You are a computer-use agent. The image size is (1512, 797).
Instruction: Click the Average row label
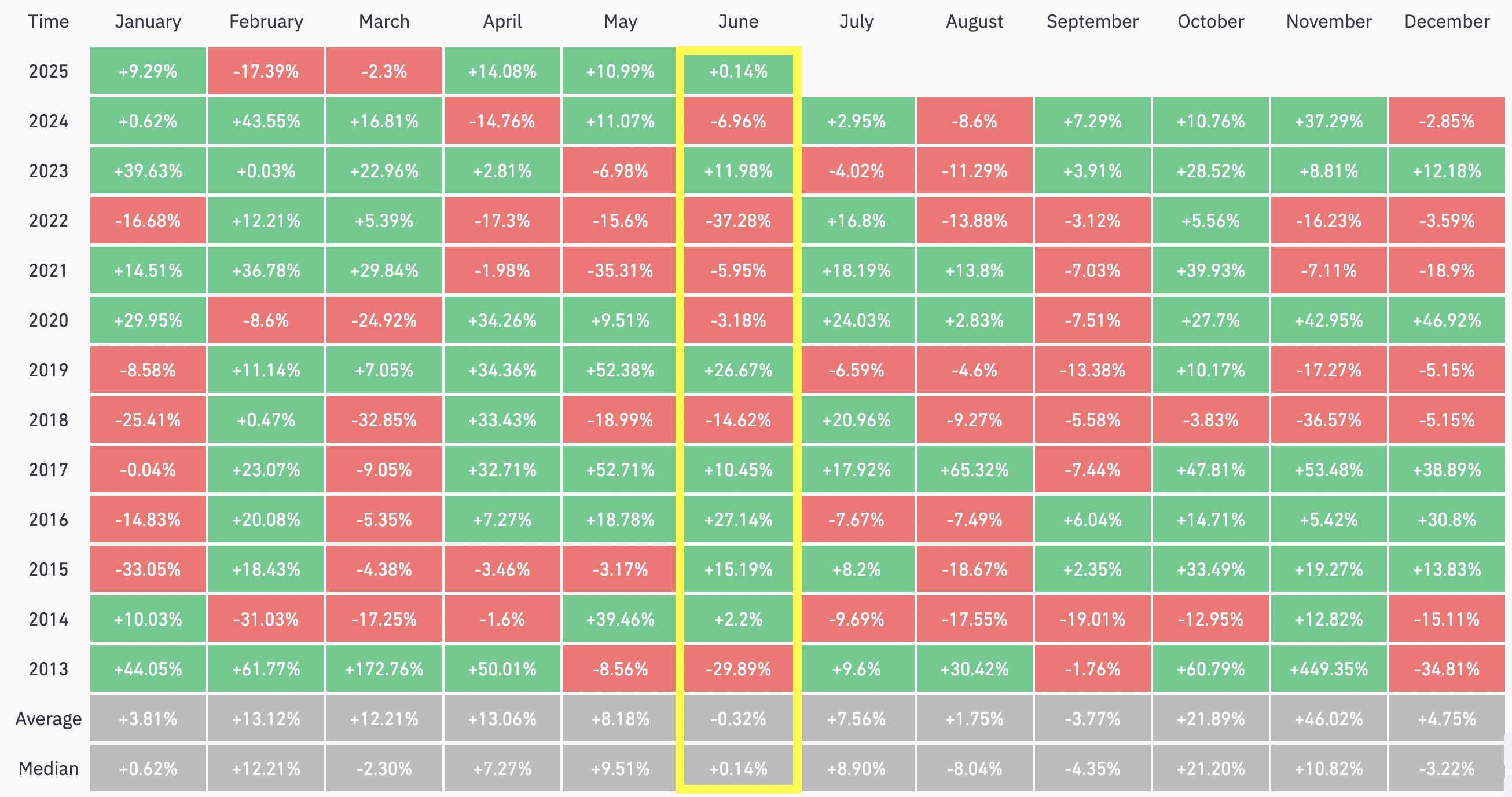tap(48, 719)
